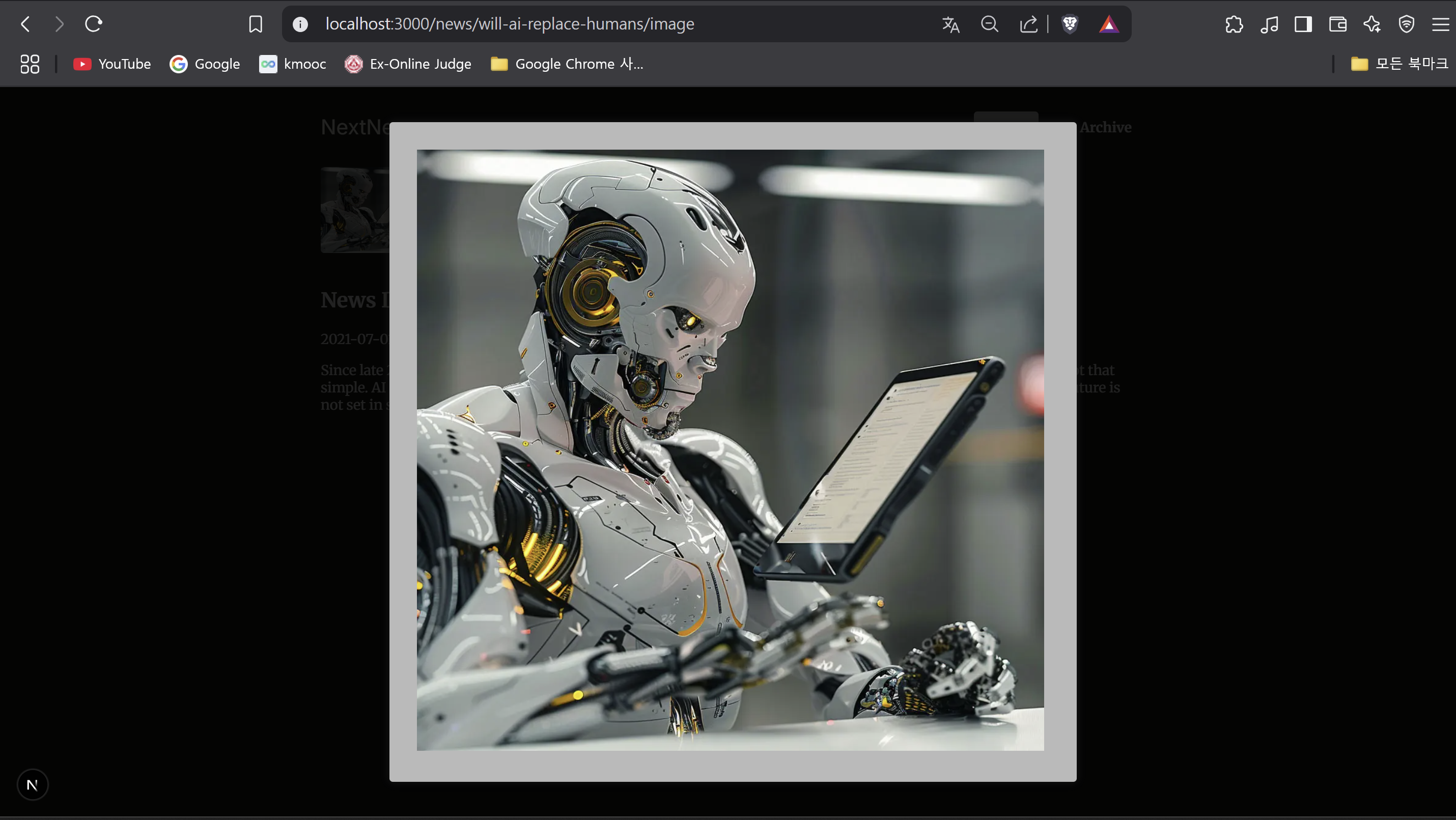Open the extensions puzzle icon
The height and width of the screenshot is (820, 1456).
[x=1234, y=24]
